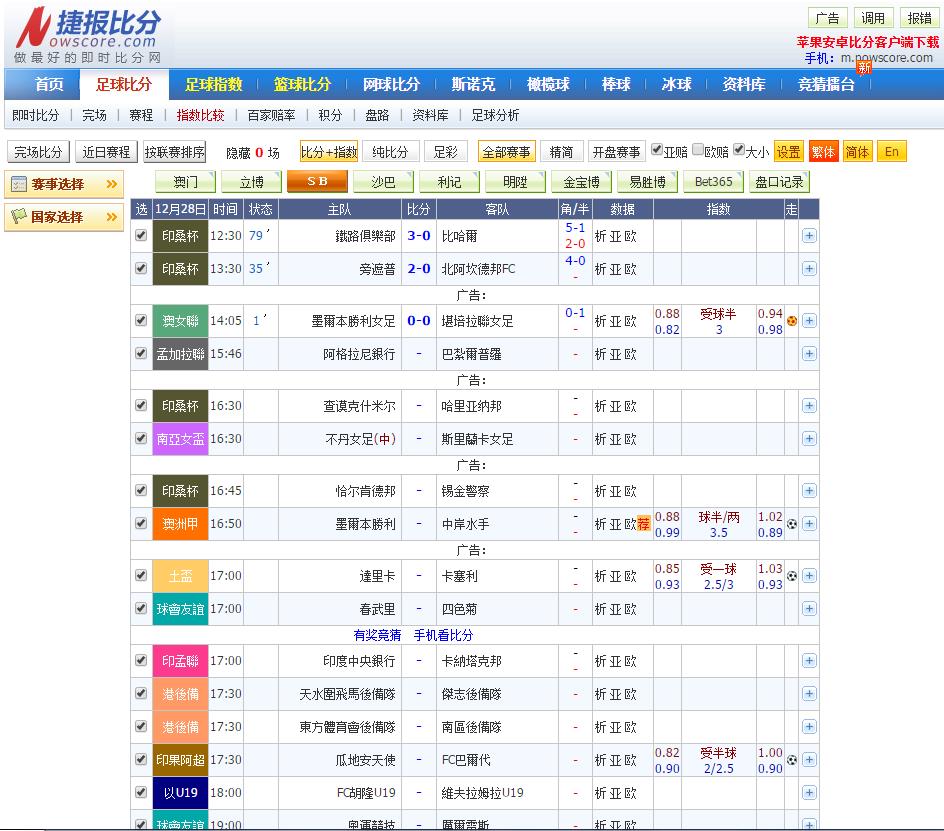Uncheck the 瓜地安天使 match checkbox

click(141, 759)
